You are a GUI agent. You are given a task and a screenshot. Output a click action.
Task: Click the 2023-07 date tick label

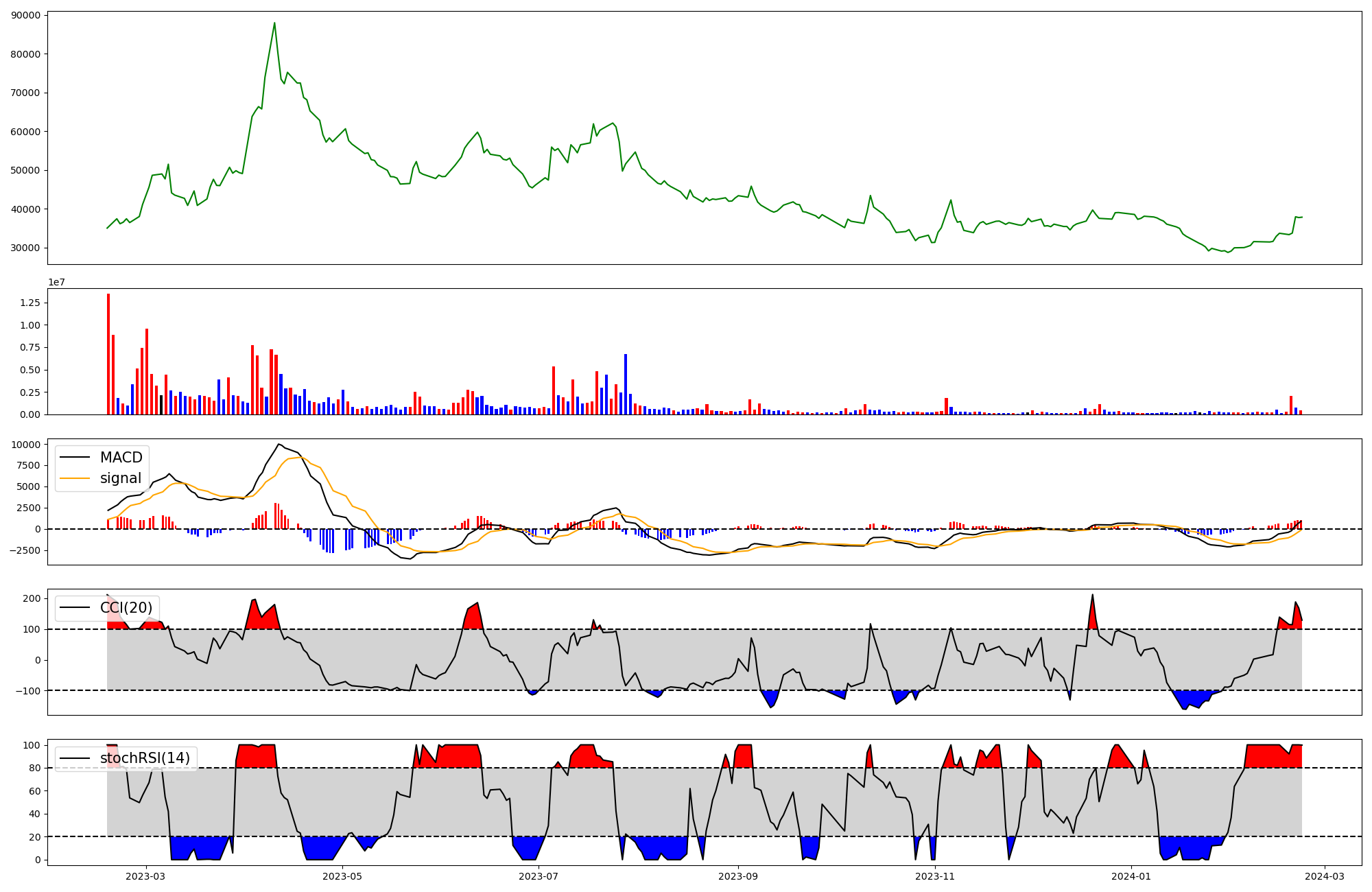pos(539,876)
